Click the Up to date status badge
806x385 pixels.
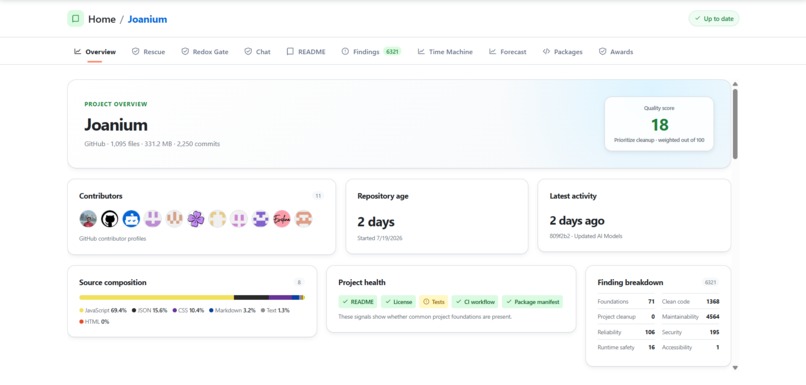tap(713, 19)
